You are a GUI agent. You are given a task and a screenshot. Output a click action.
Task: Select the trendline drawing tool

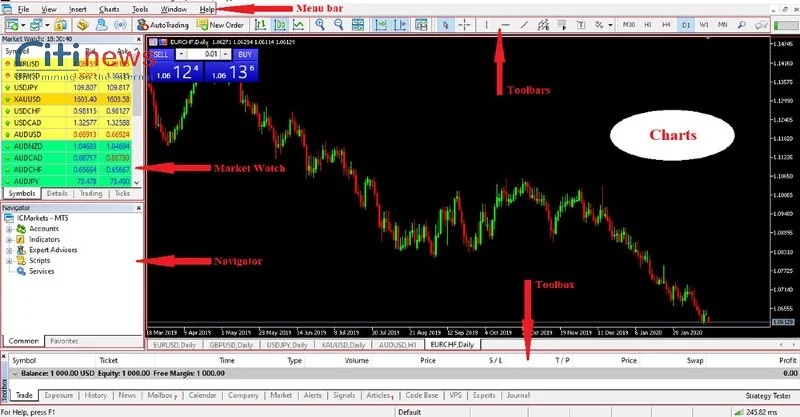524,24
